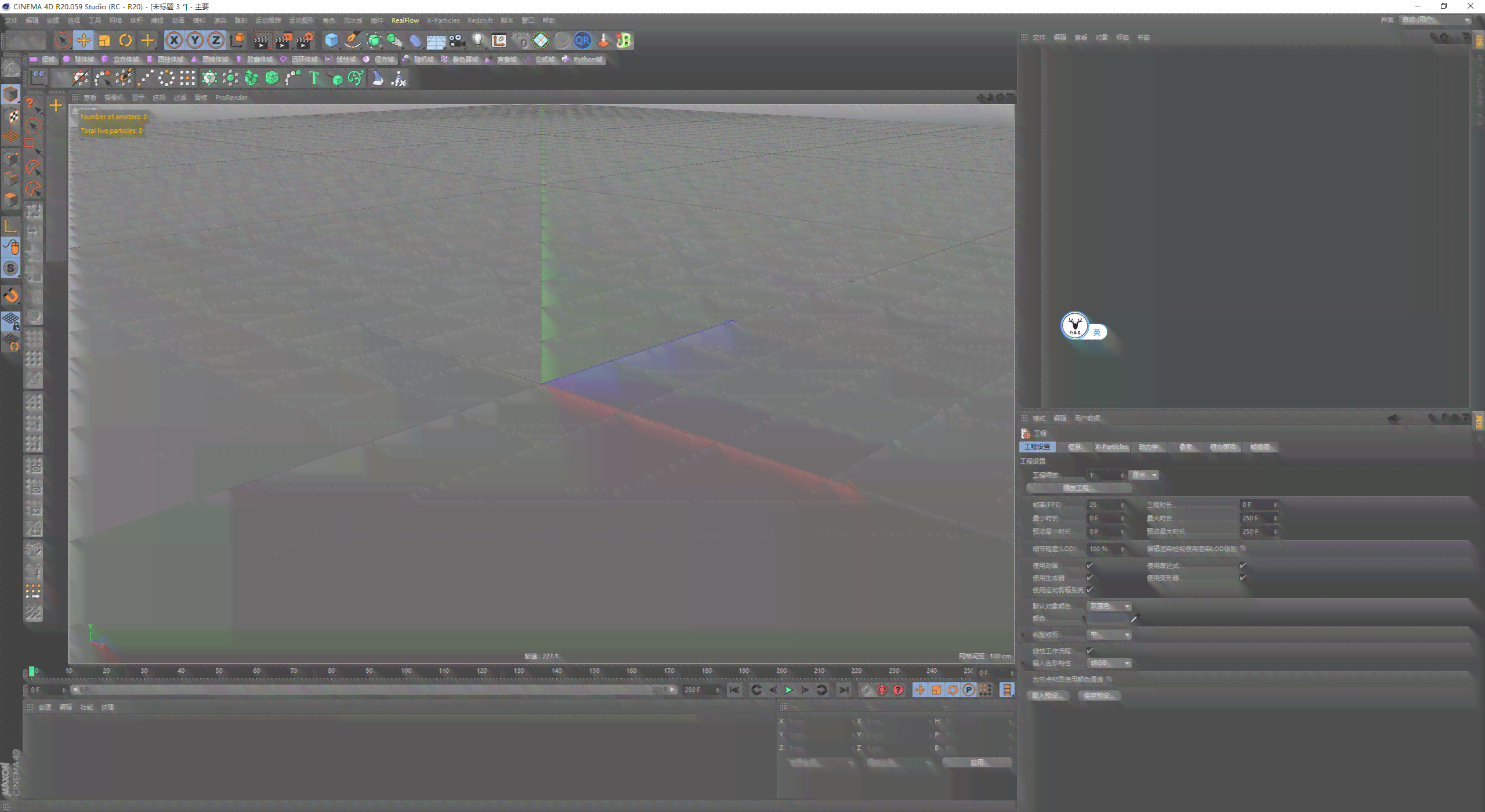Expand the 颜色 disclosure triangle
The image size is (1485, 812).
1084,619
